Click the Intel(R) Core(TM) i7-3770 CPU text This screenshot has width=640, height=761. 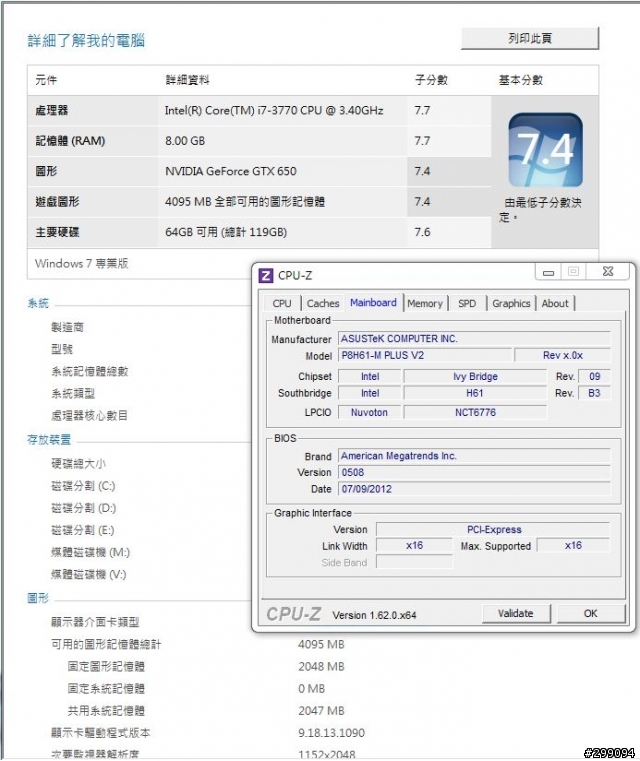(274, 111)
